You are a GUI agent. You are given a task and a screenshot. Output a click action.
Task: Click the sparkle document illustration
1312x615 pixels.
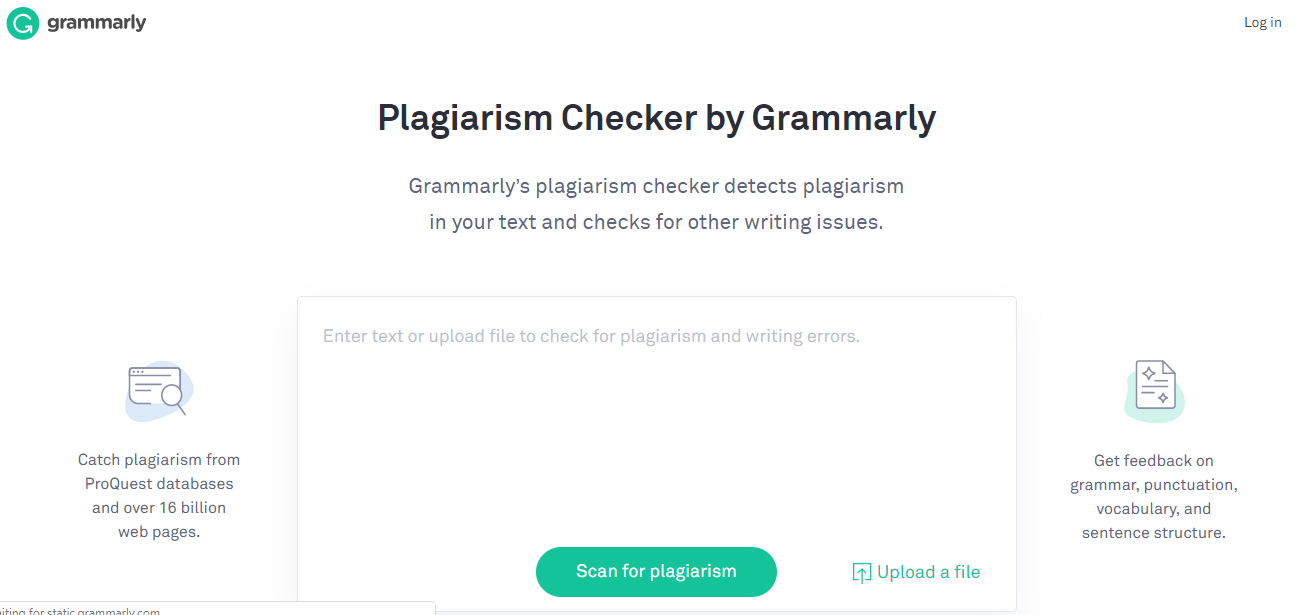[1153, 388]
